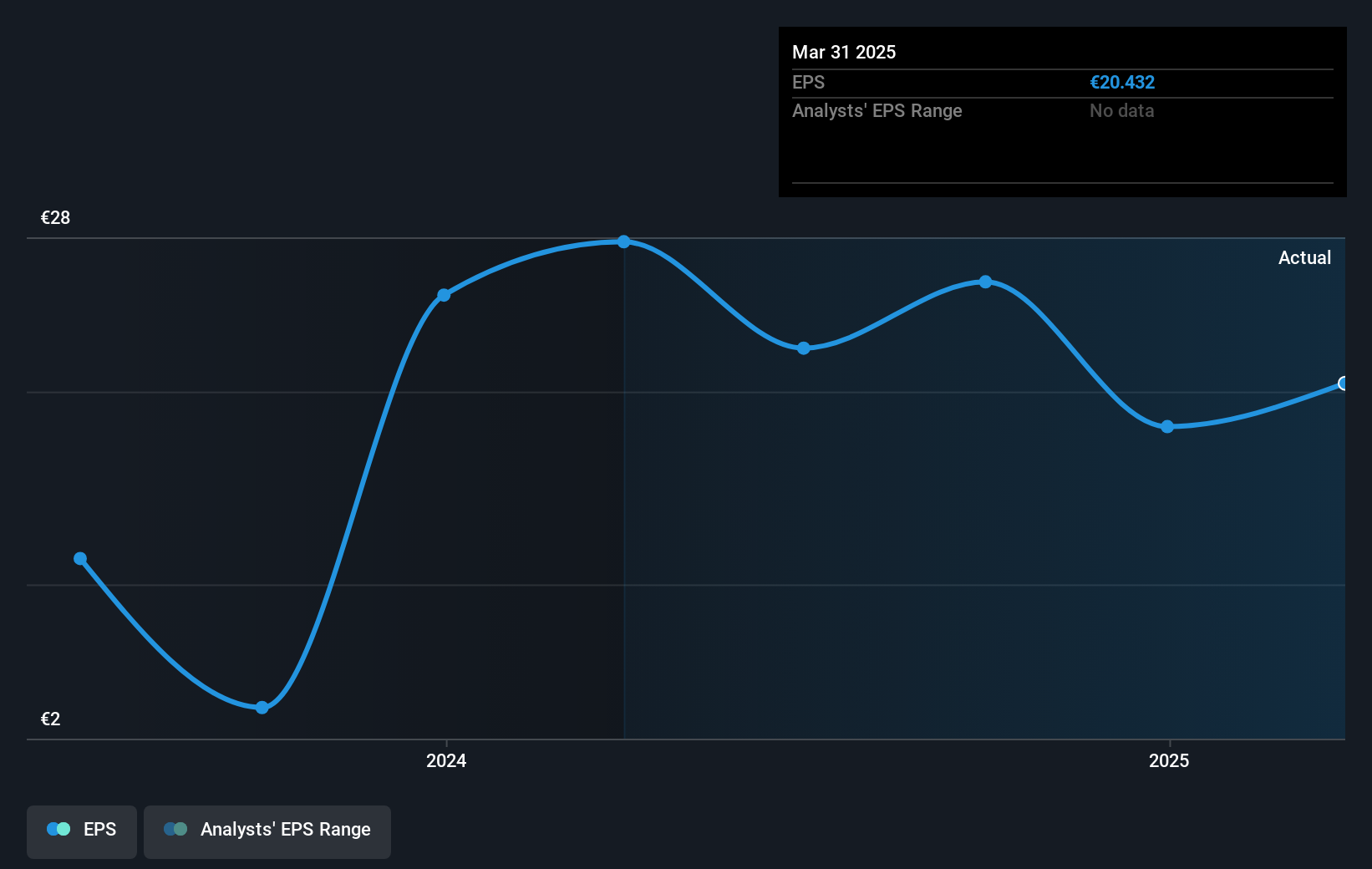
Task: Click the EPS data point in the dip after the peak
Action: click(804, 348)
